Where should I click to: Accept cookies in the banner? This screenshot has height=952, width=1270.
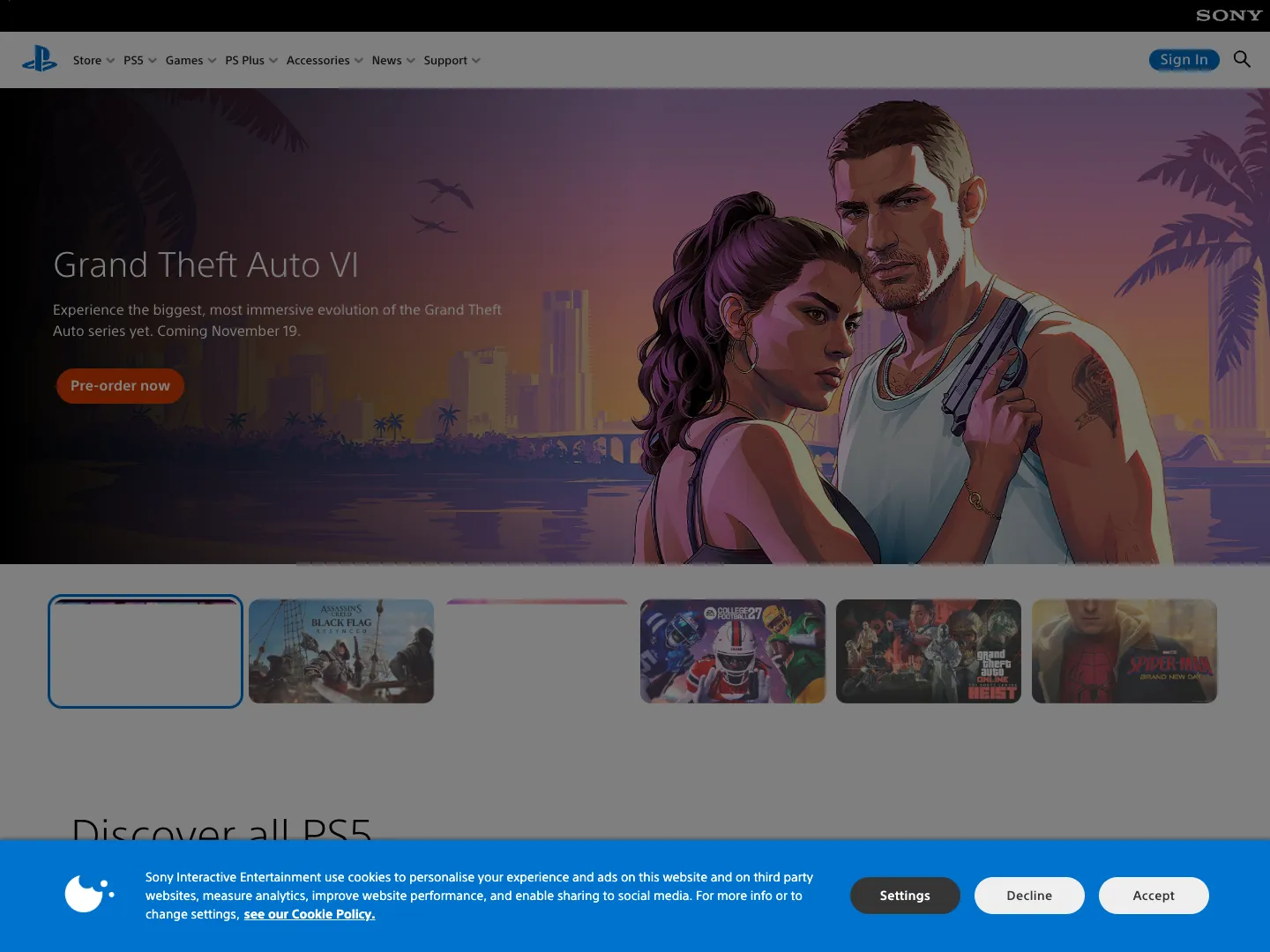1154,896
